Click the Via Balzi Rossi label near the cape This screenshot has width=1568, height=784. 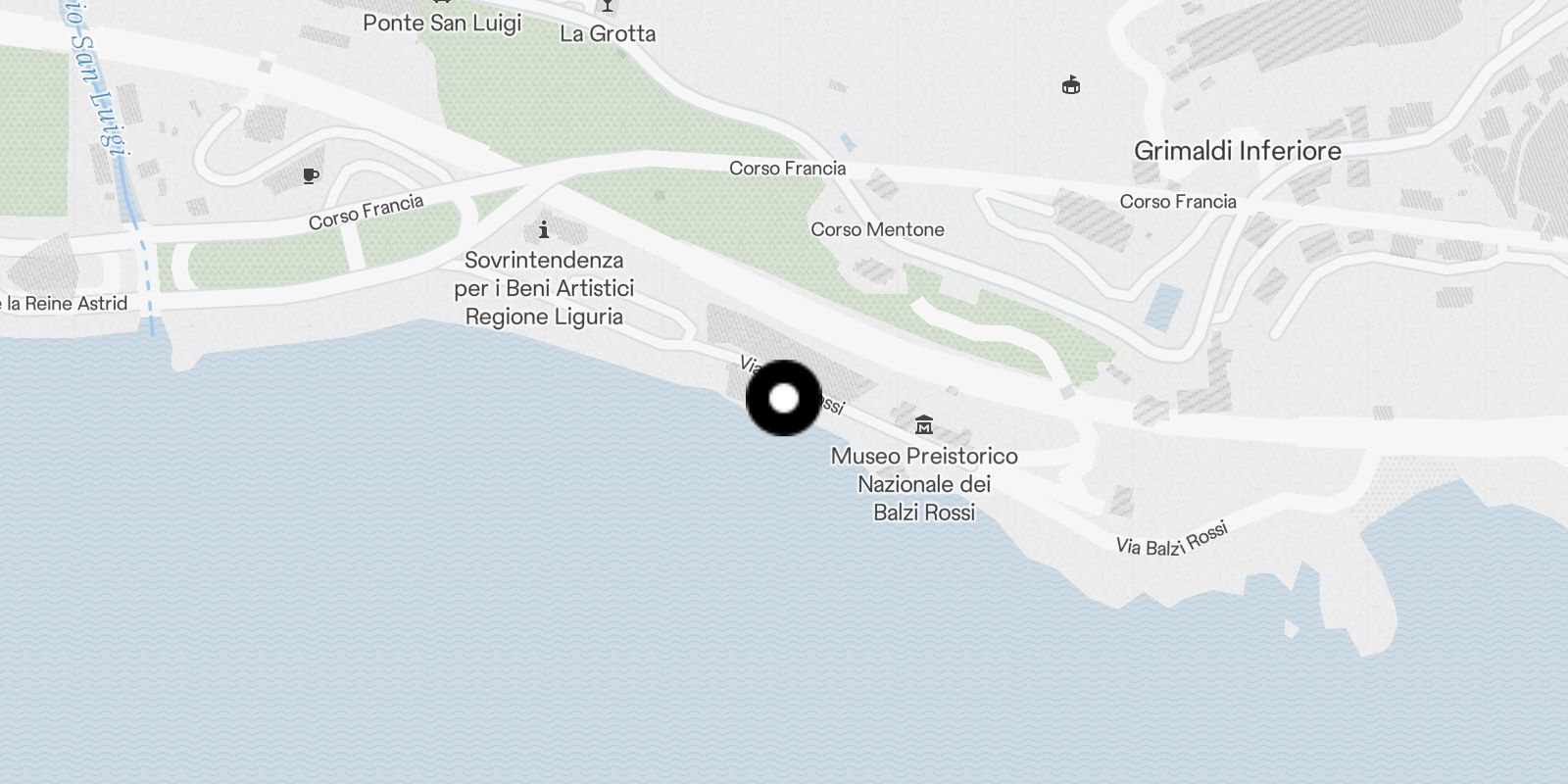click(x=1172, y=539)
